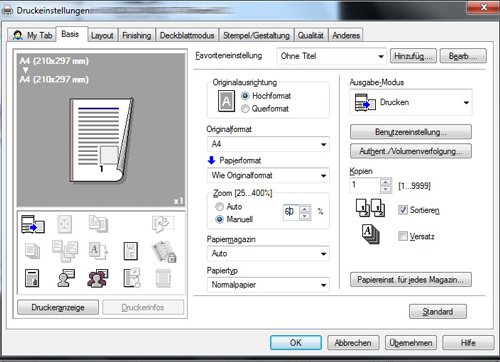Viewport: 500px width, 362px height.
Task: Switch to the Layout tab
Action: click(102, 35)
